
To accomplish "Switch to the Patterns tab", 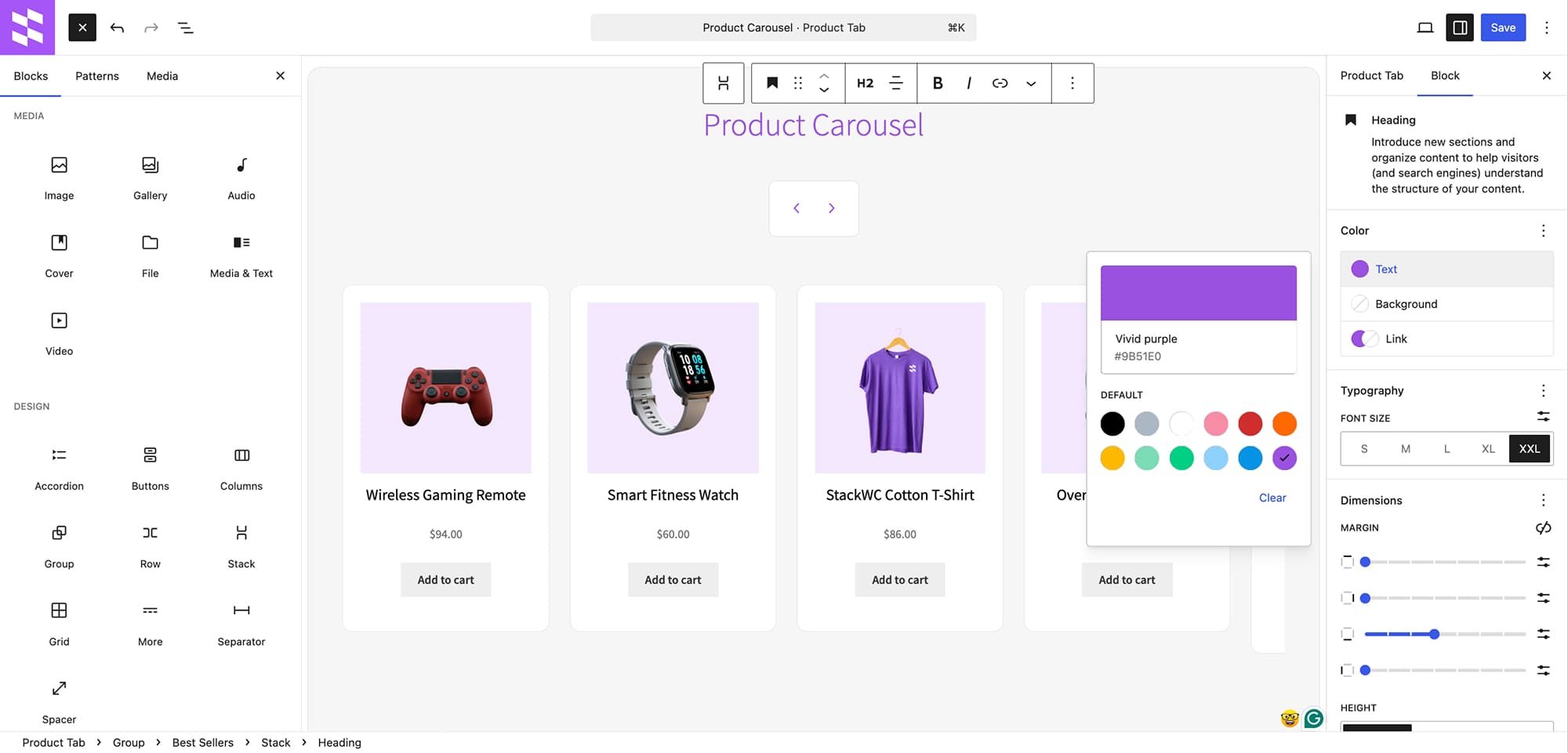I will point(97,76).
